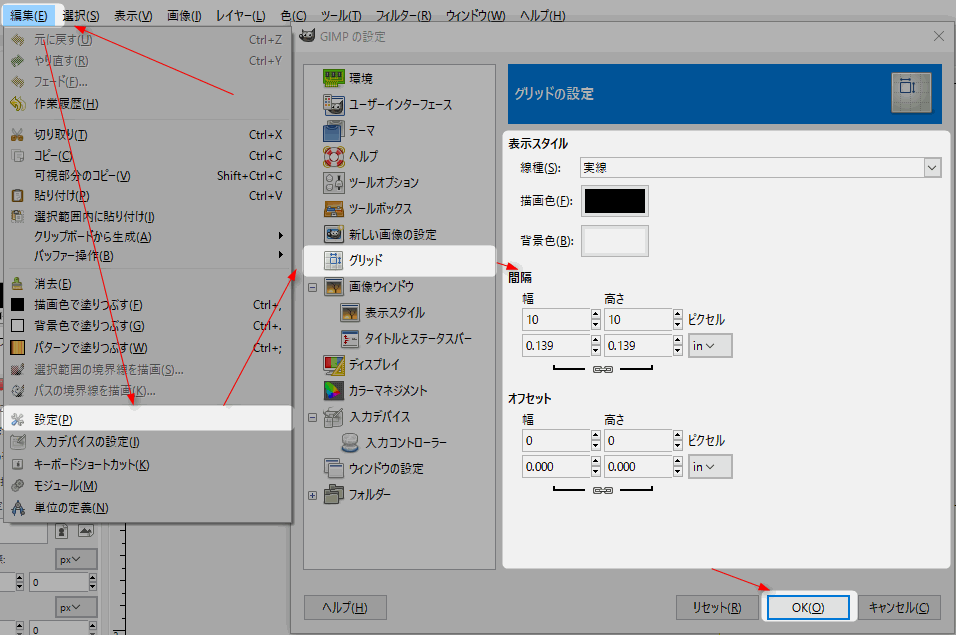
Task: Choose 選択範囲内に貼り付け from the Edit menu
Action: (x=148, y=216)
